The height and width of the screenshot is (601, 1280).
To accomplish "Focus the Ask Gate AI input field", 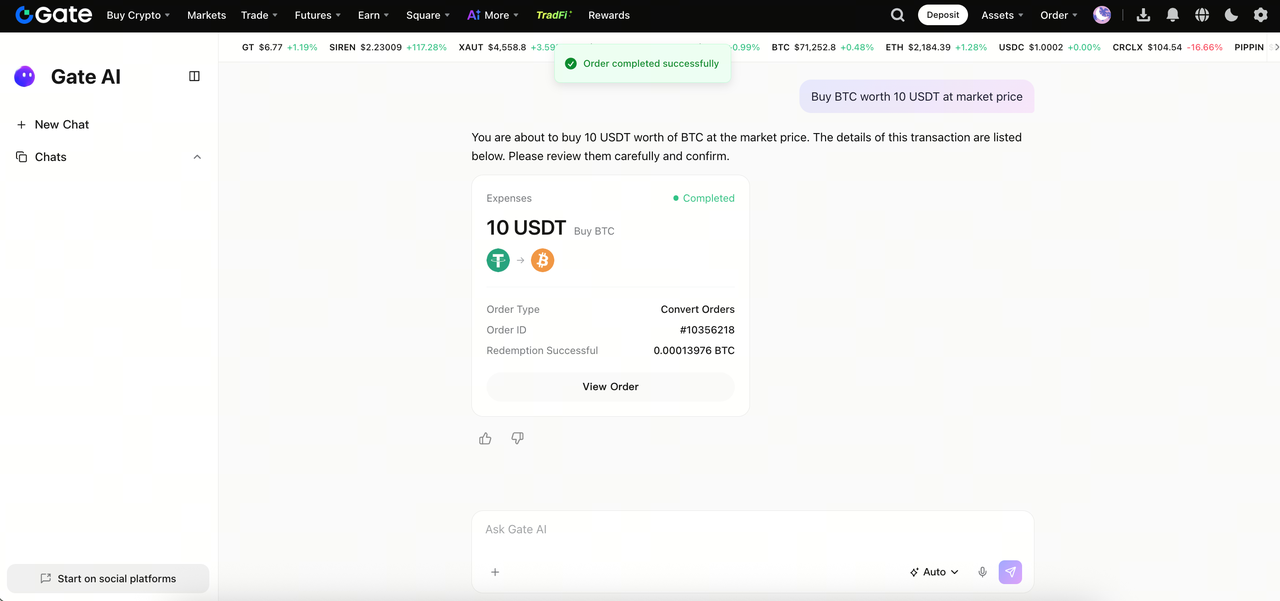I will (750, 529).
